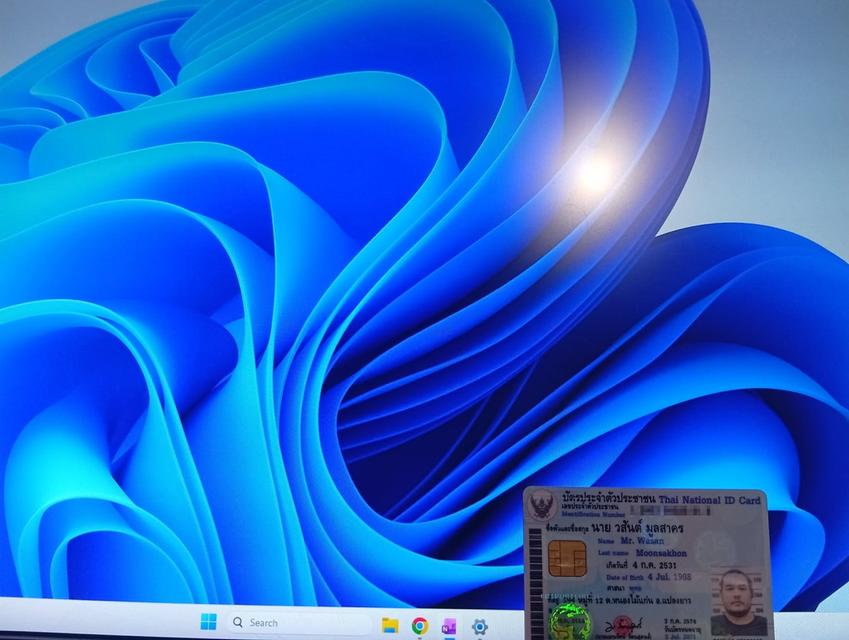Click the taskbar Search box
This screenshot has width=849, height=640.
[299, 623]
